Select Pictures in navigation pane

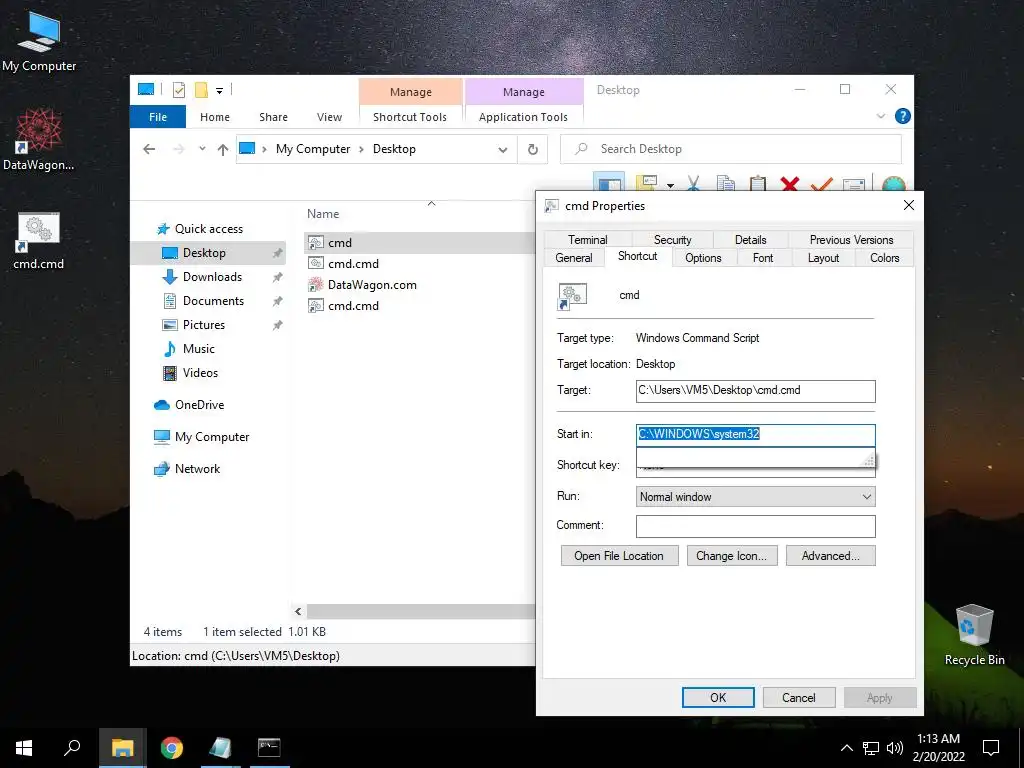(204, 325)
